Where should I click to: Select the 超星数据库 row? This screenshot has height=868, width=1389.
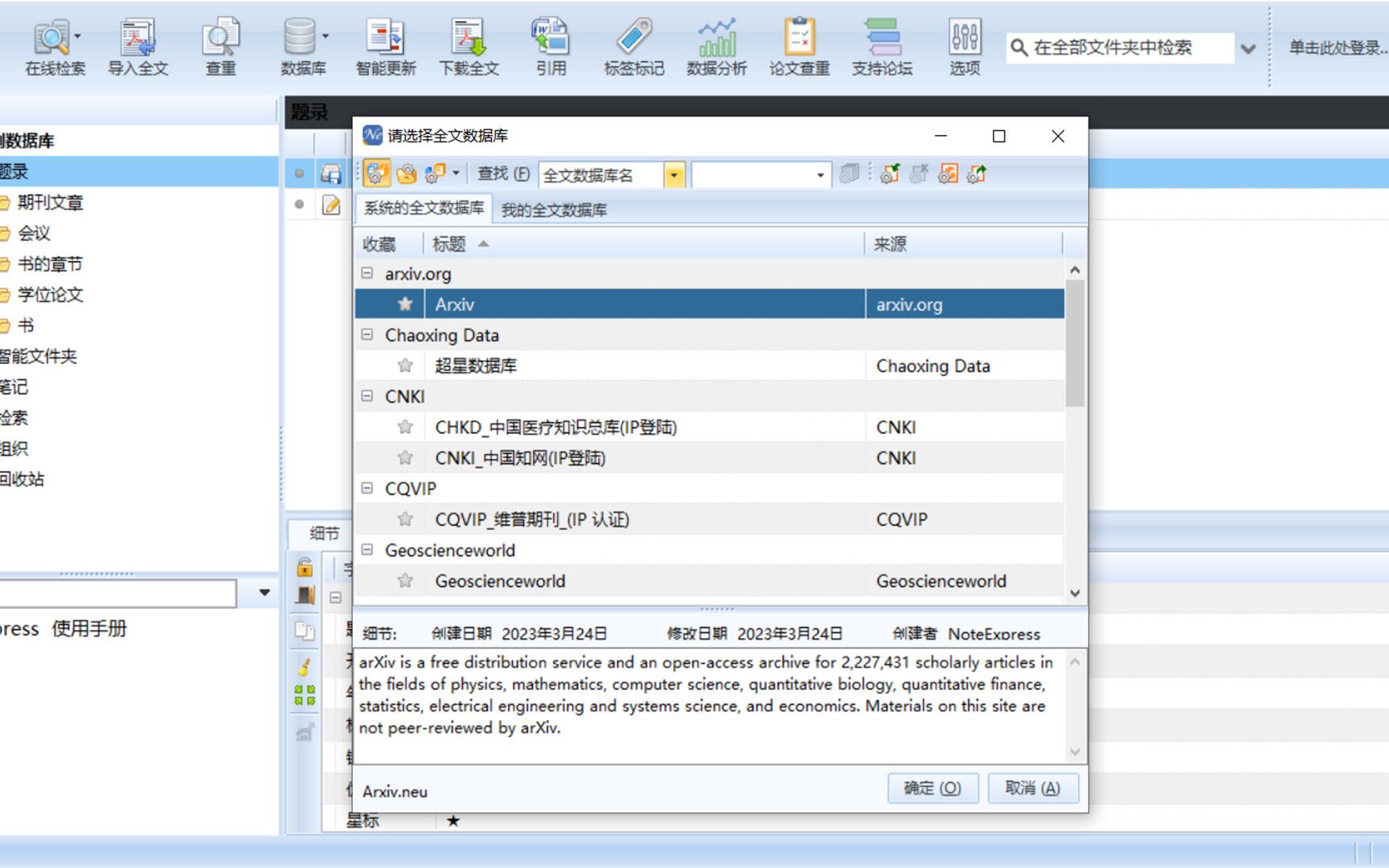[710, 366]
